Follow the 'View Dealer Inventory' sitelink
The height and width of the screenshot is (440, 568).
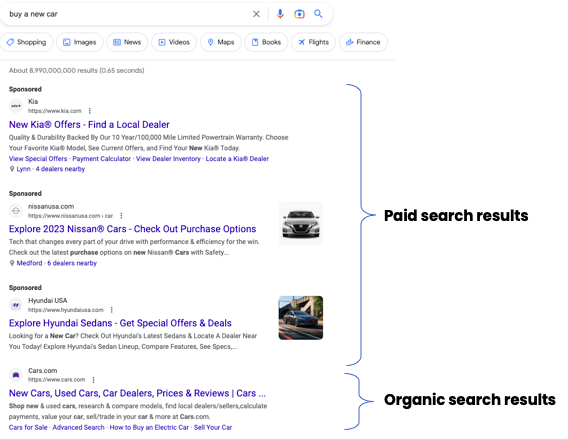point(168,159)
